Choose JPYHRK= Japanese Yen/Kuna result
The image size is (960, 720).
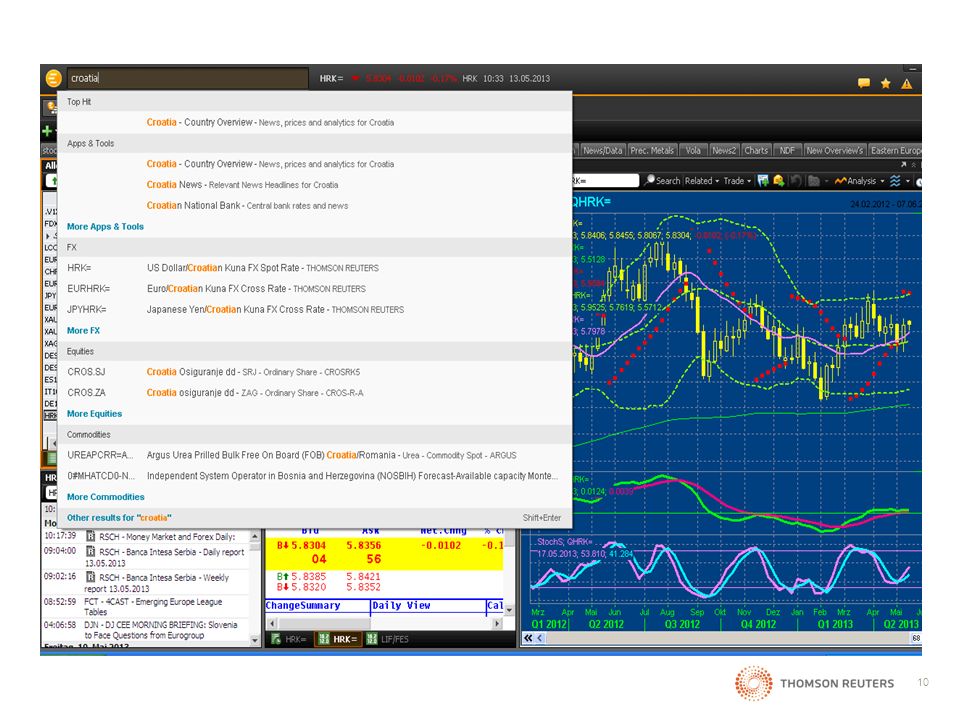(315, 310)
